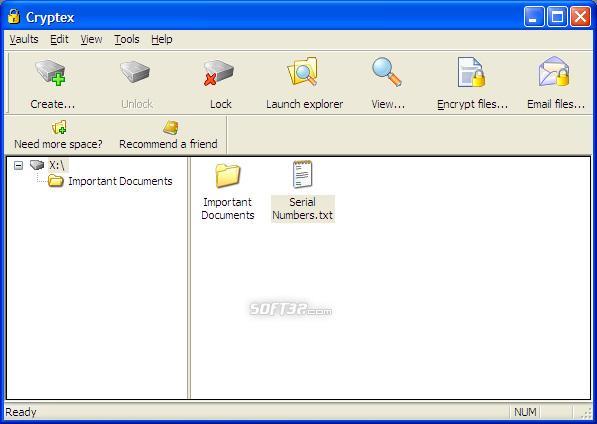
Task: Select the Serial Numbers.txt file icon
Action: click(302, 174)
